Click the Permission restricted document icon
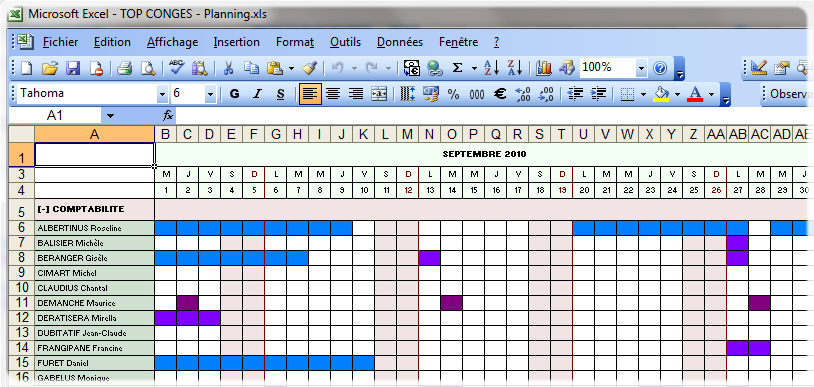Viewport: 814px width, 387px height. (x=96, y=68)
